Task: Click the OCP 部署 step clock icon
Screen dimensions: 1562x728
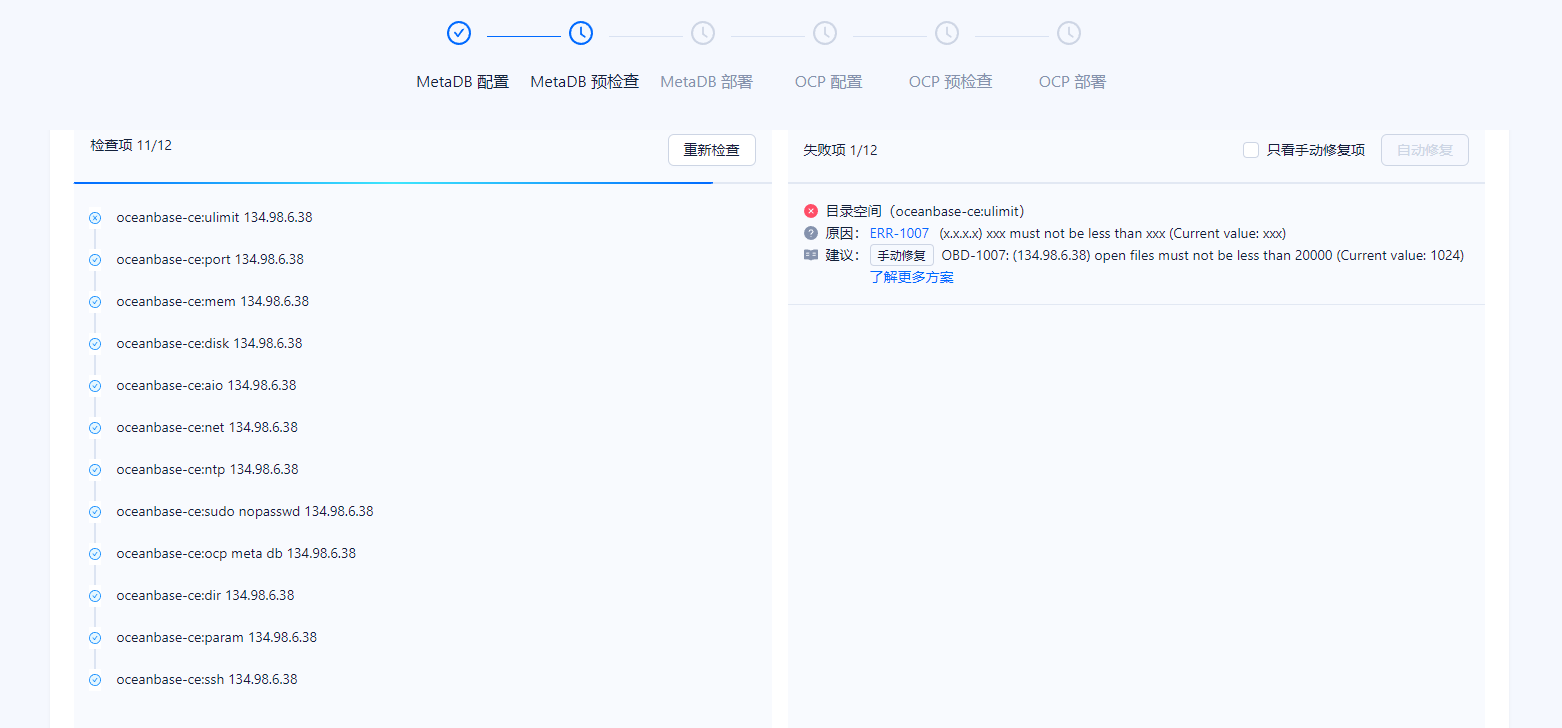Action: [1069, 33]
